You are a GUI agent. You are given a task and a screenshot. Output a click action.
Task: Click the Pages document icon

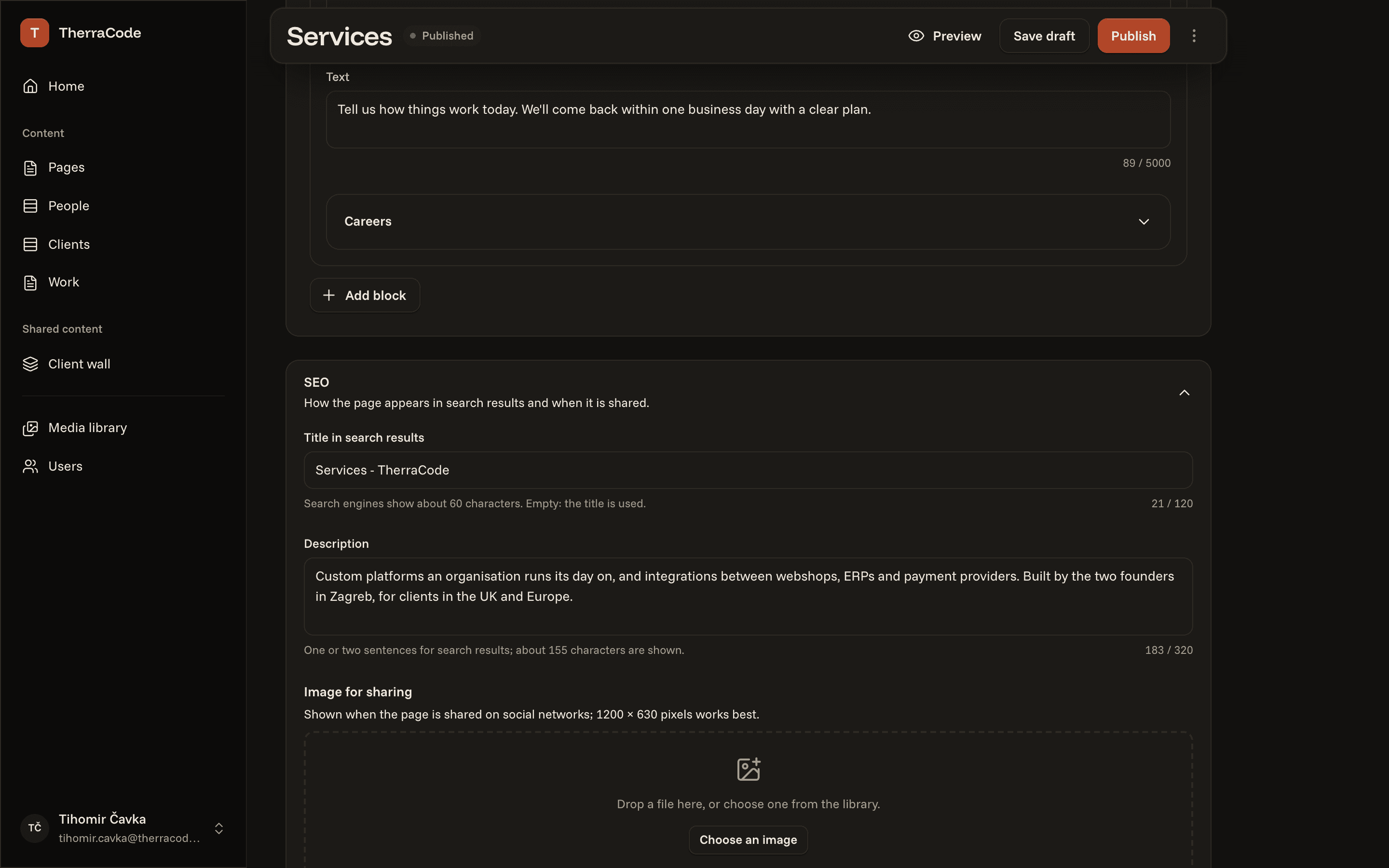pos(30,168)
